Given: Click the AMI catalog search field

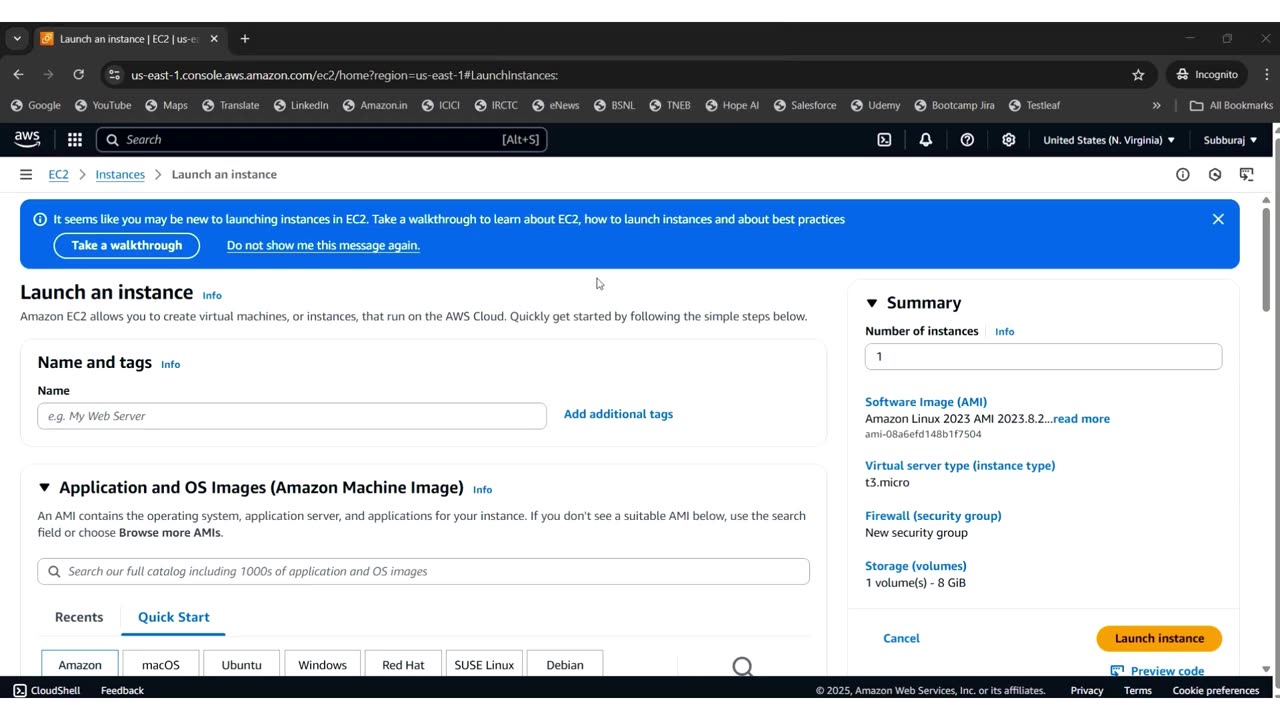Looking at the screenshot, I should (424, 572).
